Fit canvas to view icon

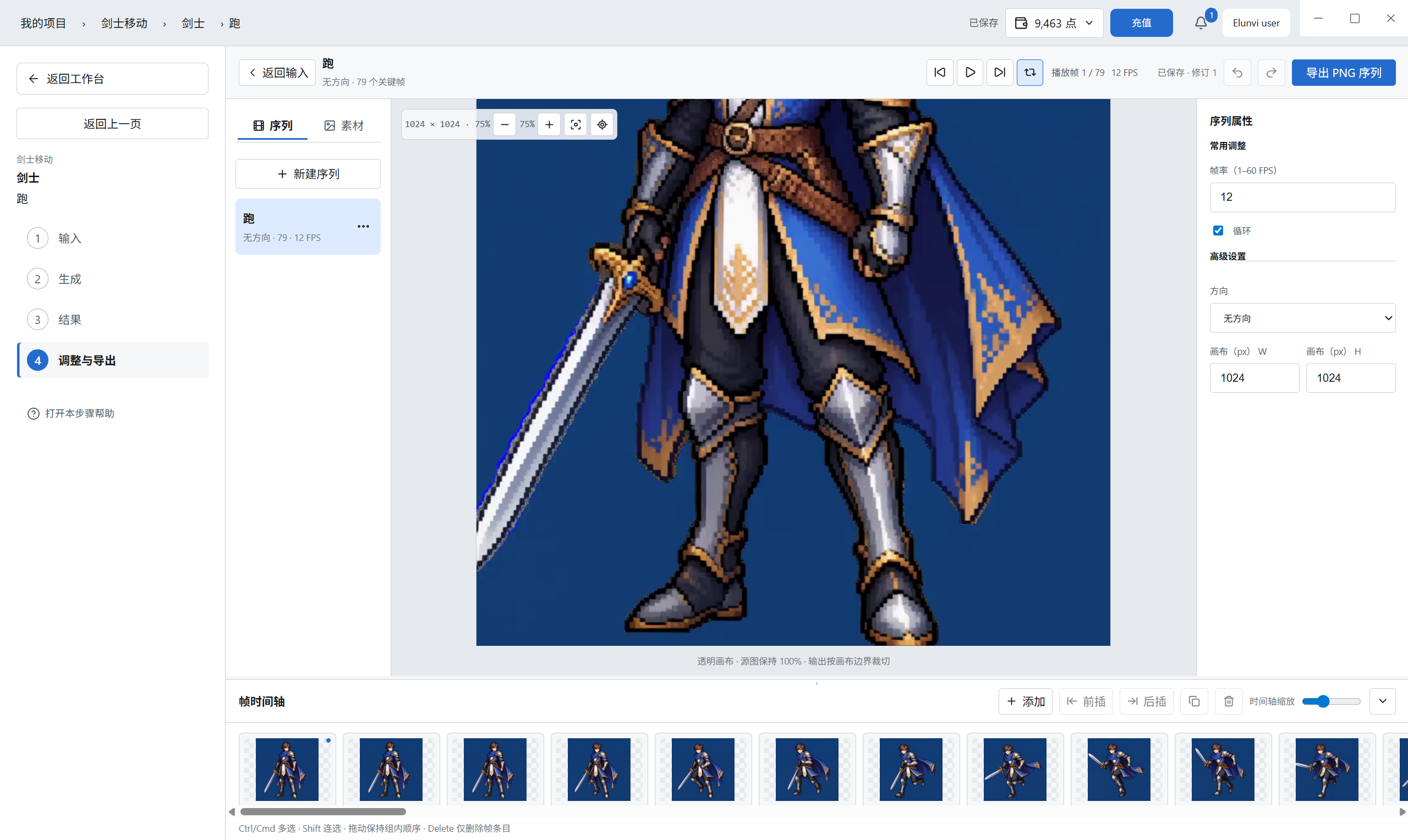click(x=576, y=124)
